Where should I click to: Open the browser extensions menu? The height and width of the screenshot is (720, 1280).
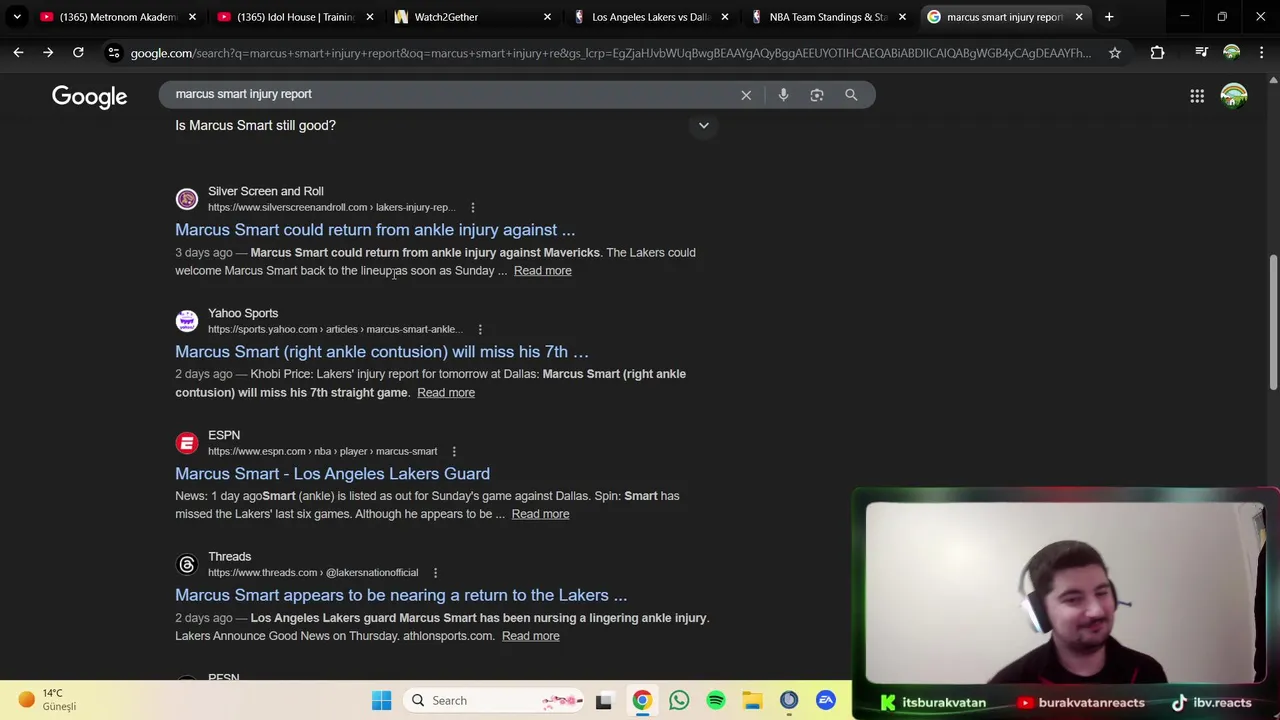tap(1157, 53)
